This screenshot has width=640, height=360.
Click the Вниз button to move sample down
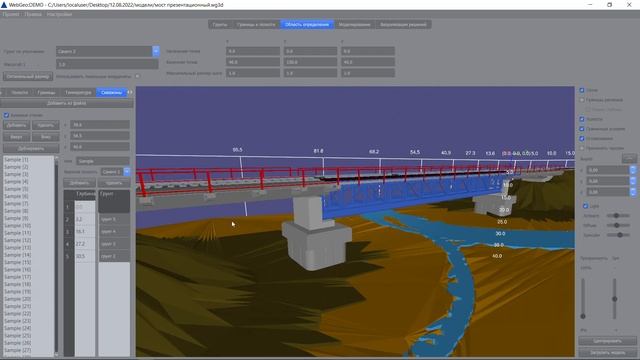pyautogui.click(x=46, y=137)
